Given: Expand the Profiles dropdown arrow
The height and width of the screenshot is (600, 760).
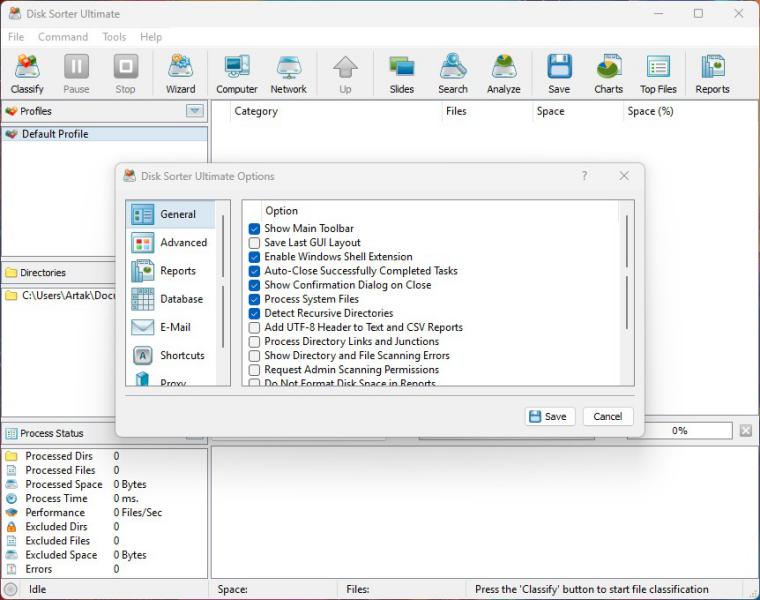Looking at the screenshot, I should [x=195, y=111].
